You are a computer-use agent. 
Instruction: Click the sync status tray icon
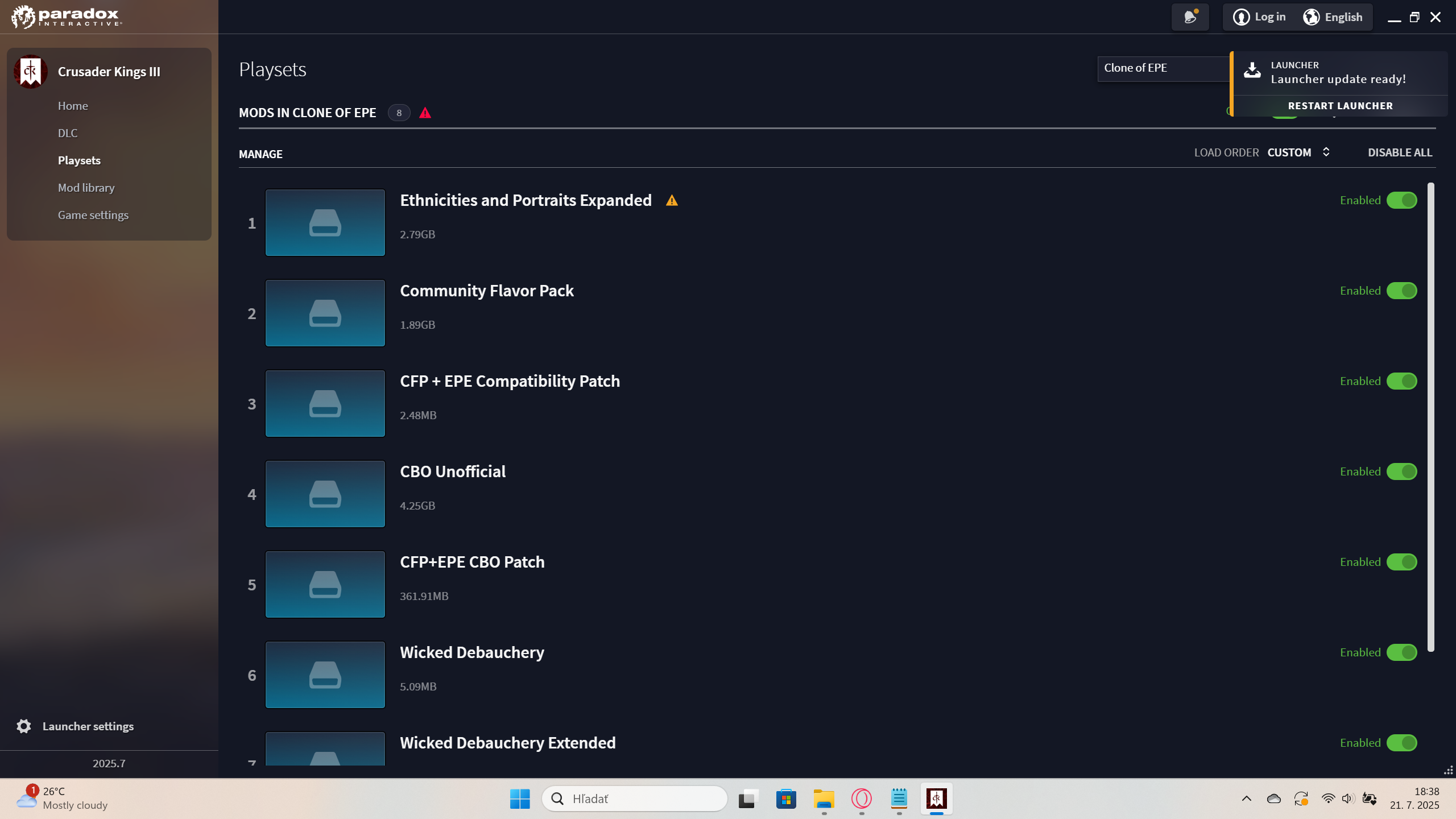[1301, 799]
